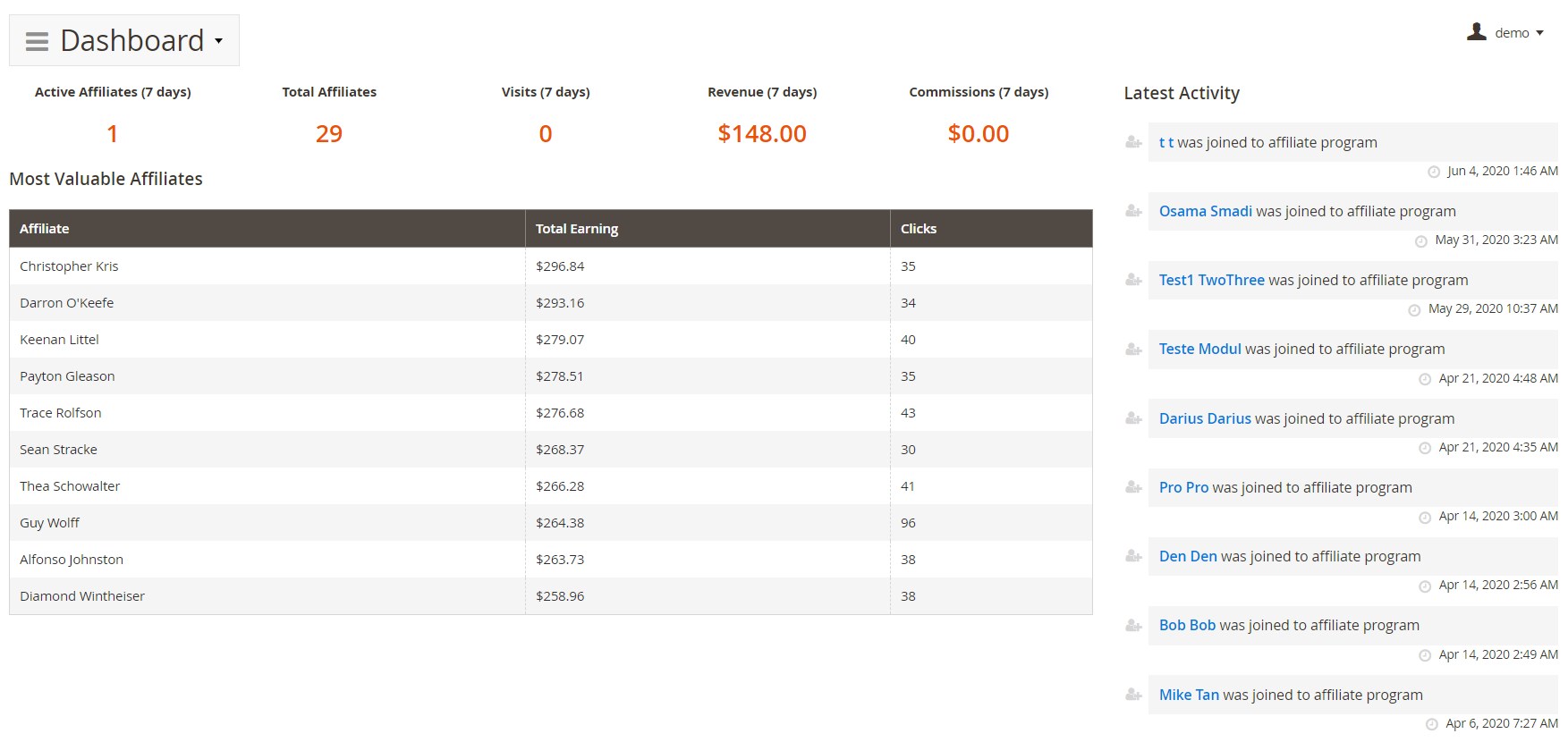Viewport: 1568px width, 742px height.
Task: Follow the Darius Darius link
Action: (1204, 418)
